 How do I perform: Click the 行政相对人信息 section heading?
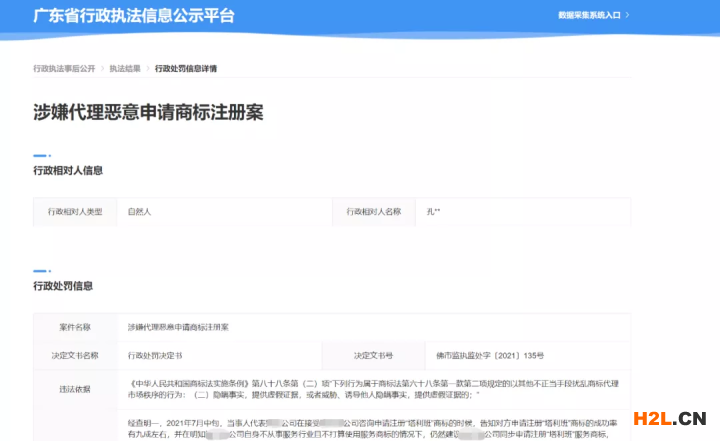click(68, 171)
